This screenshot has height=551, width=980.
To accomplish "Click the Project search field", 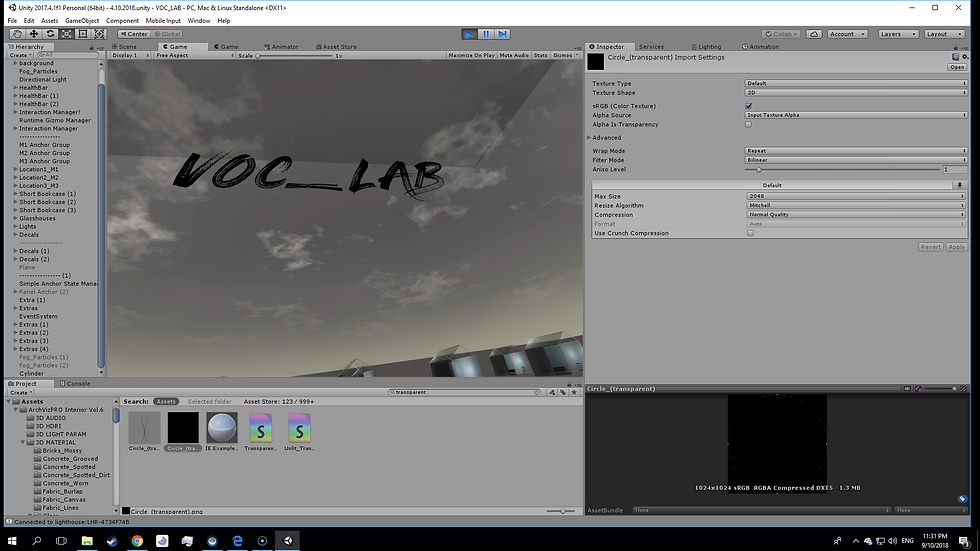I will [464, 392].
